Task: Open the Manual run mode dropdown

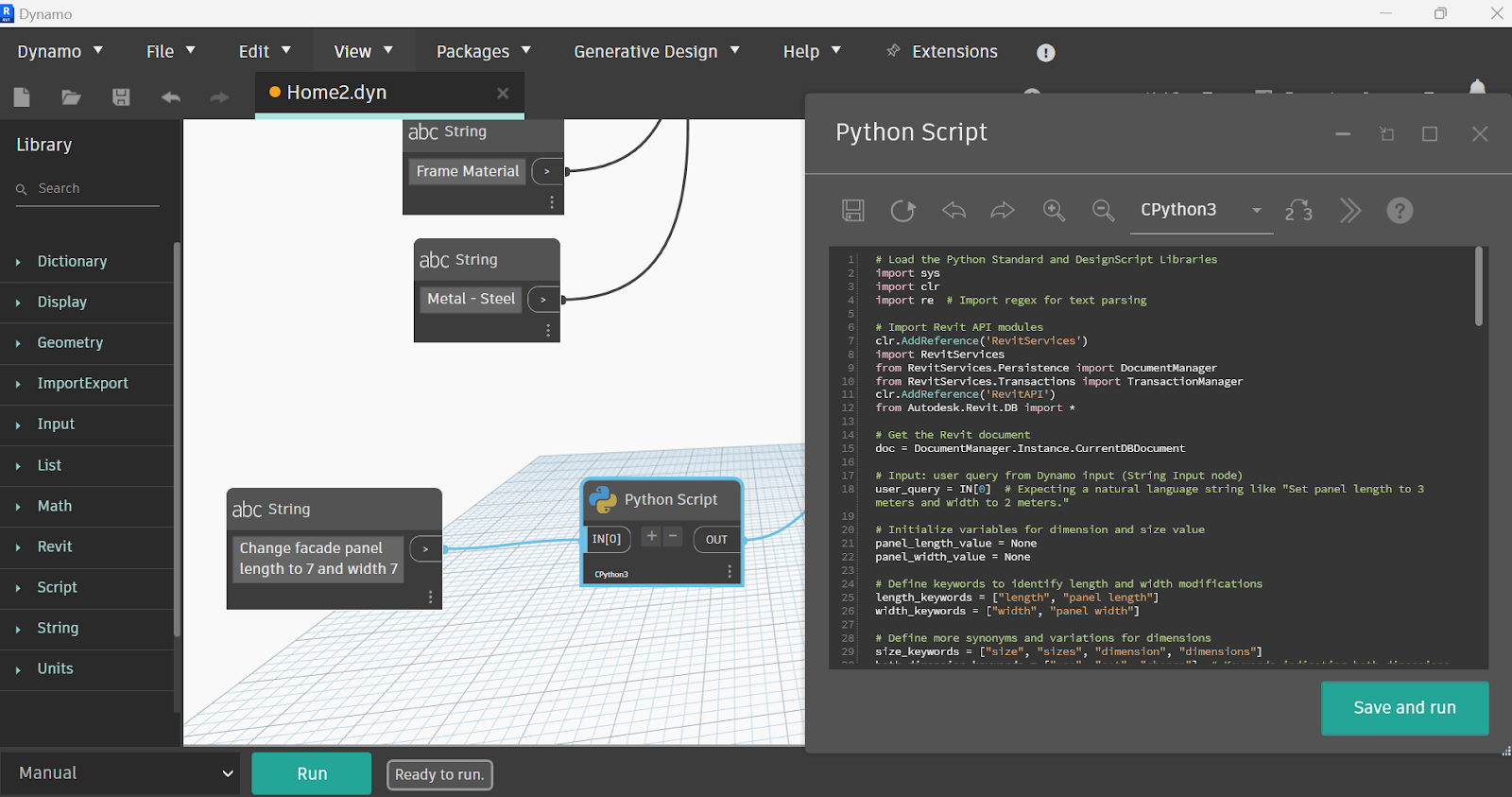Action: click(121, 773)
